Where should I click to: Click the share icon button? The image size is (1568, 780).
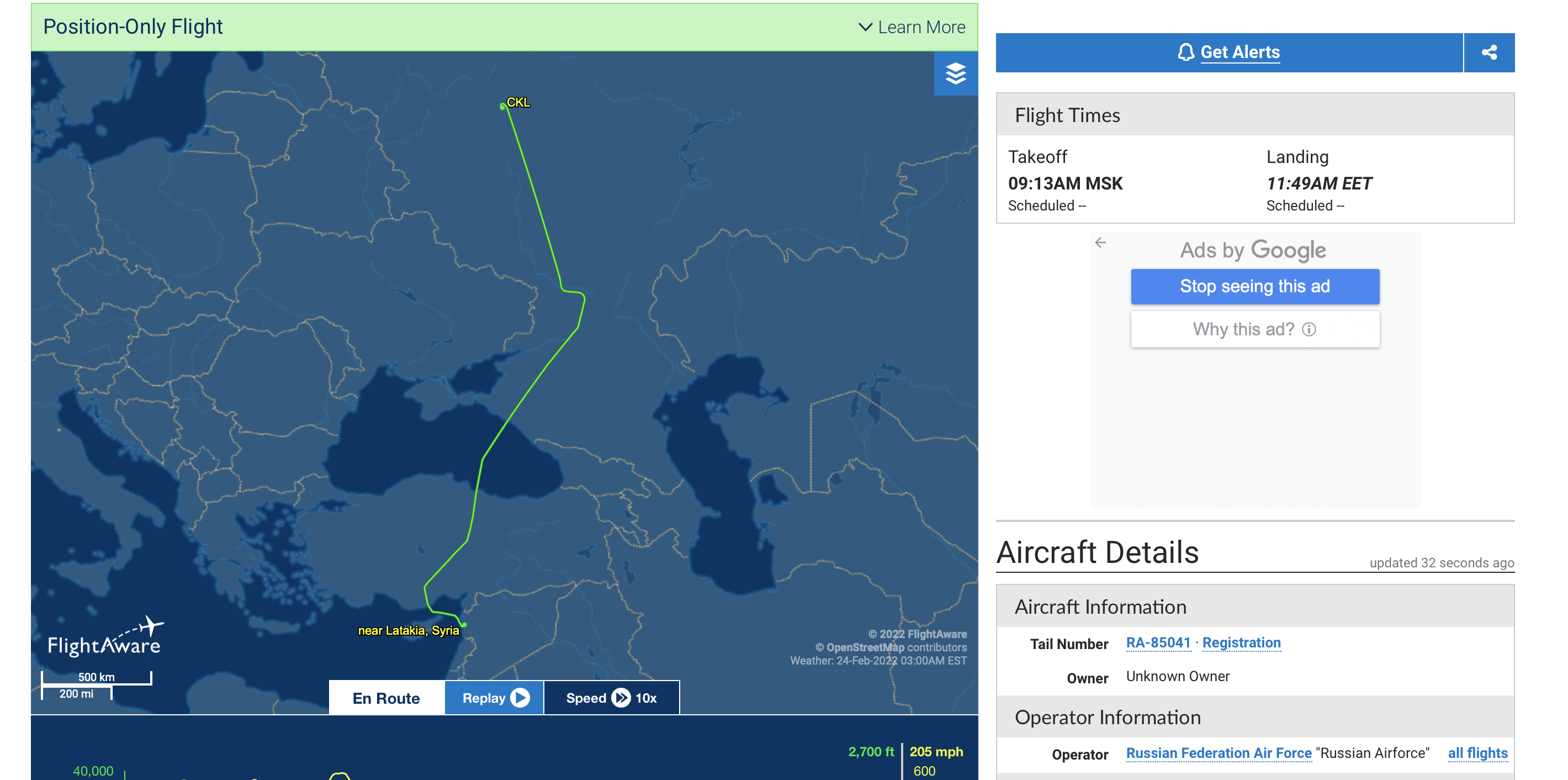1489,52
